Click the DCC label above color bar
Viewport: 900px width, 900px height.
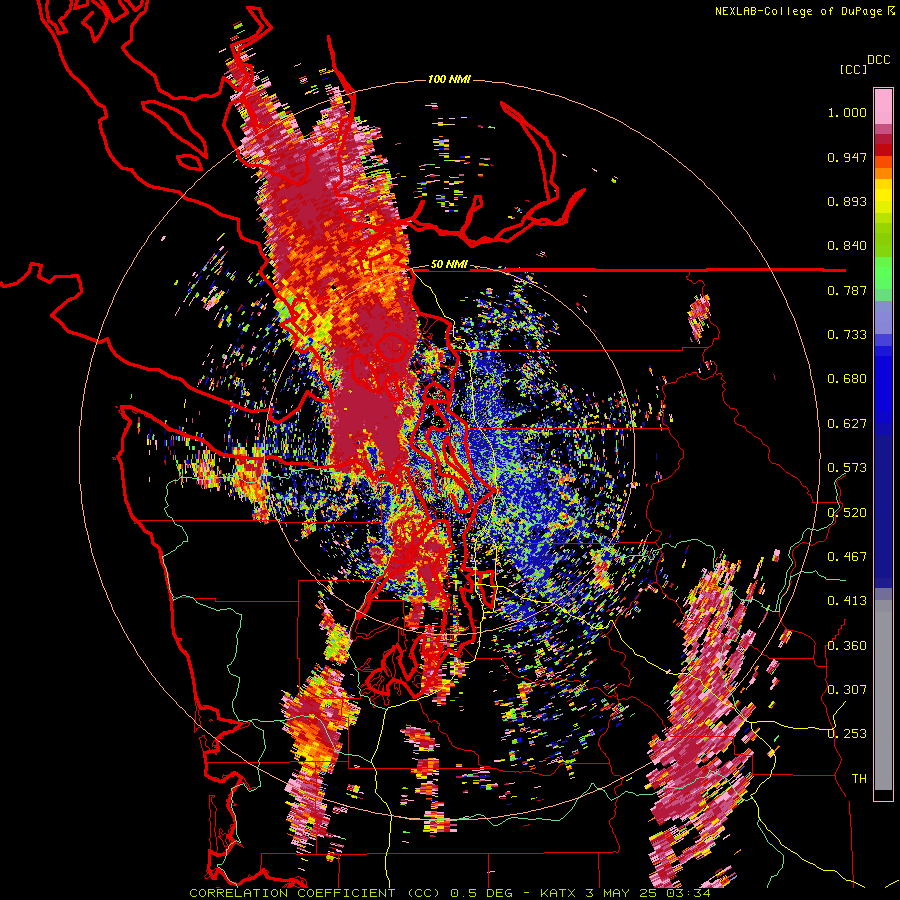[878, 60]
